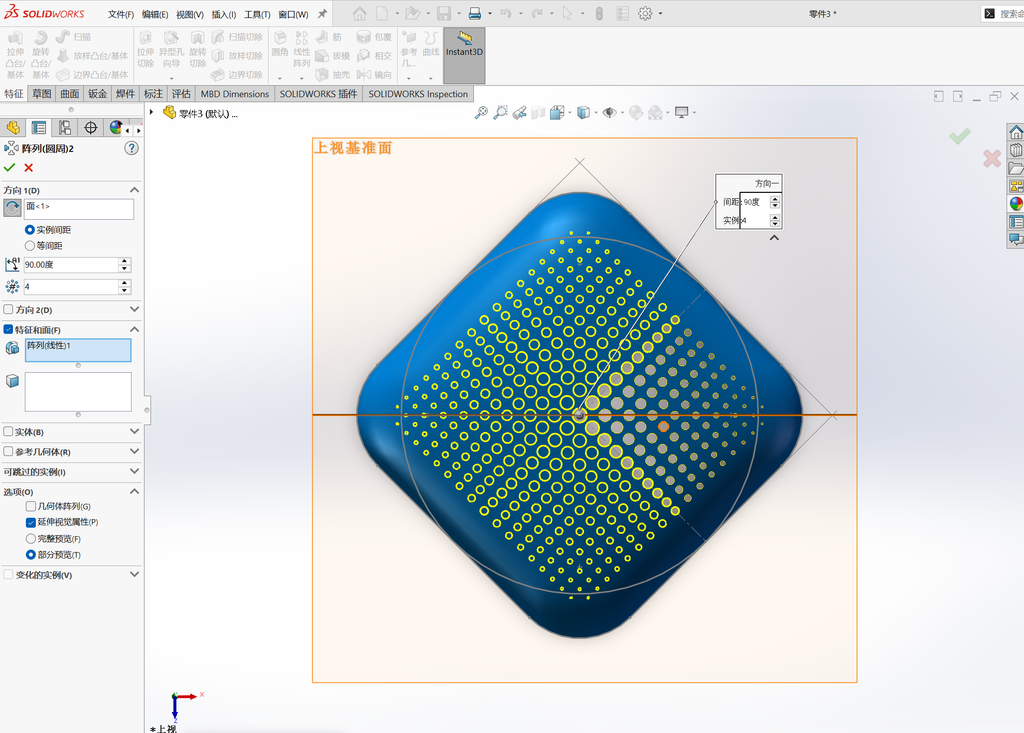Image resolution: width=1024 pixels, height=733 pixels.
Task: Cancel pattern with red X in PropertyManager
Action: click(29, 168)
